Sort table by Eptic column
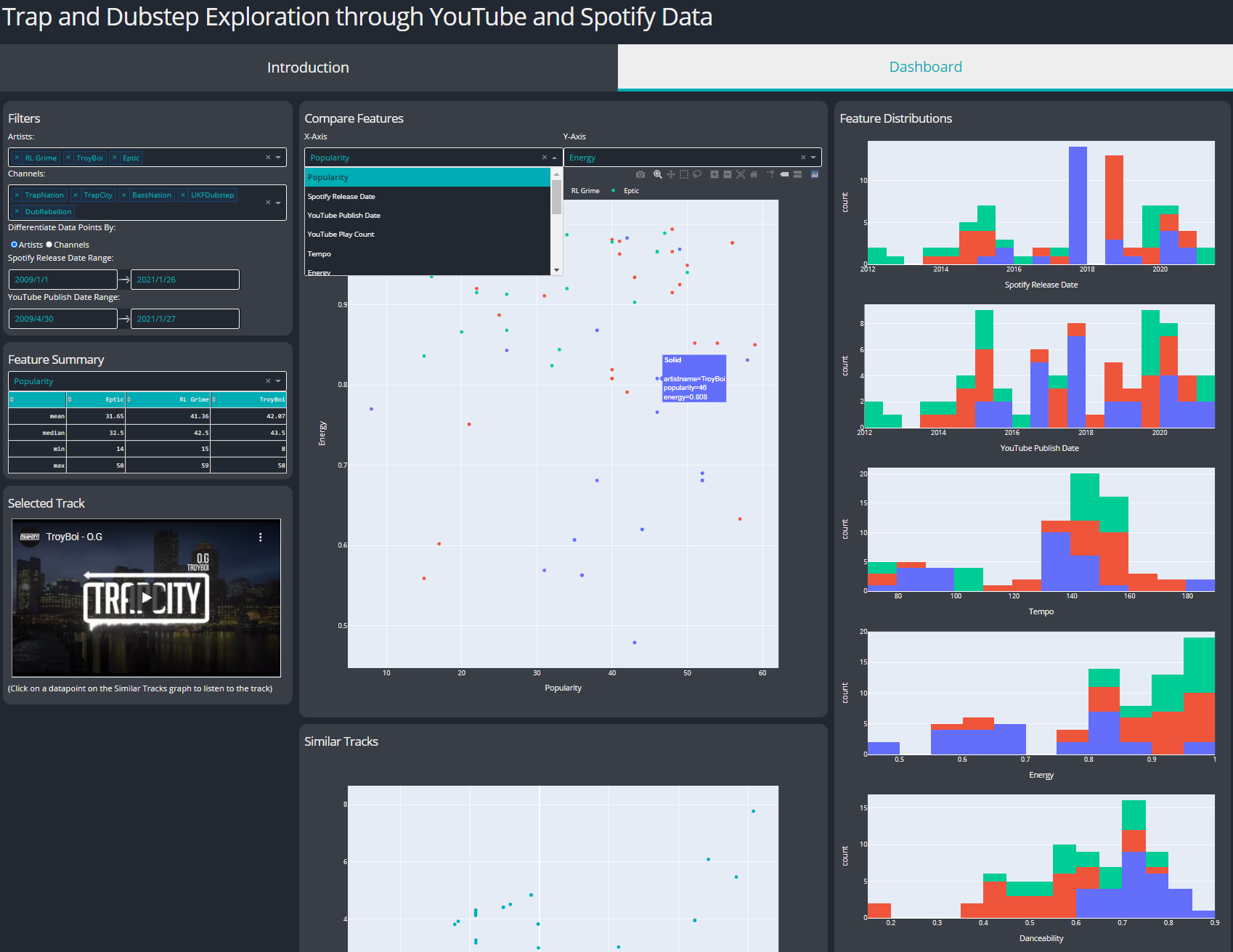 point(70,399)
